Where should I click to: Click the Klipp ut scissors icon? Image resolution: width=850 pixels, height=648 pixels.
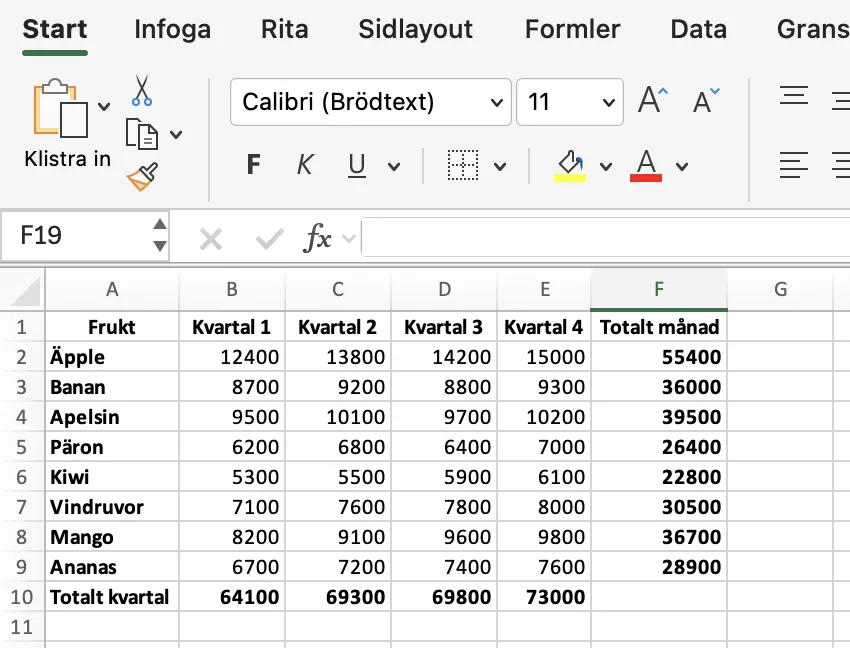[x=143, y=91]
